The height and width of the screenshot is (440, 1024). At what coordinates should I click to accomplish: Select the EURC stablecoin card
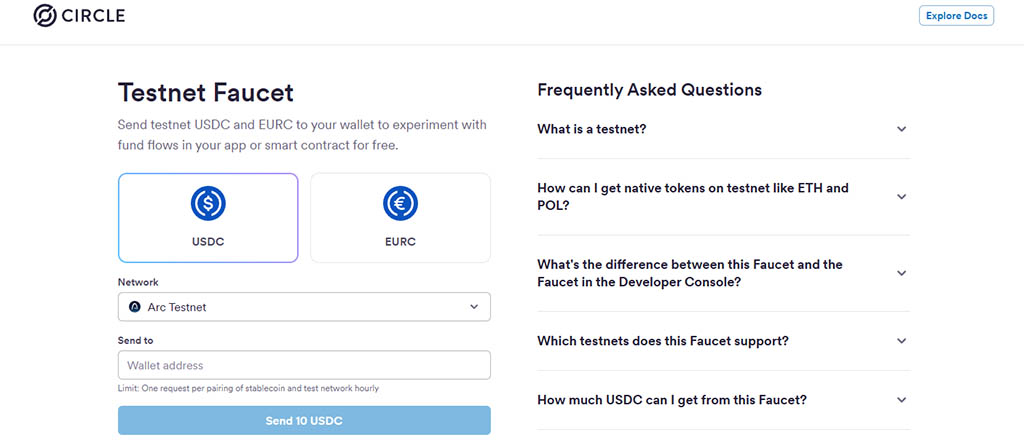[x=400, y=217]
